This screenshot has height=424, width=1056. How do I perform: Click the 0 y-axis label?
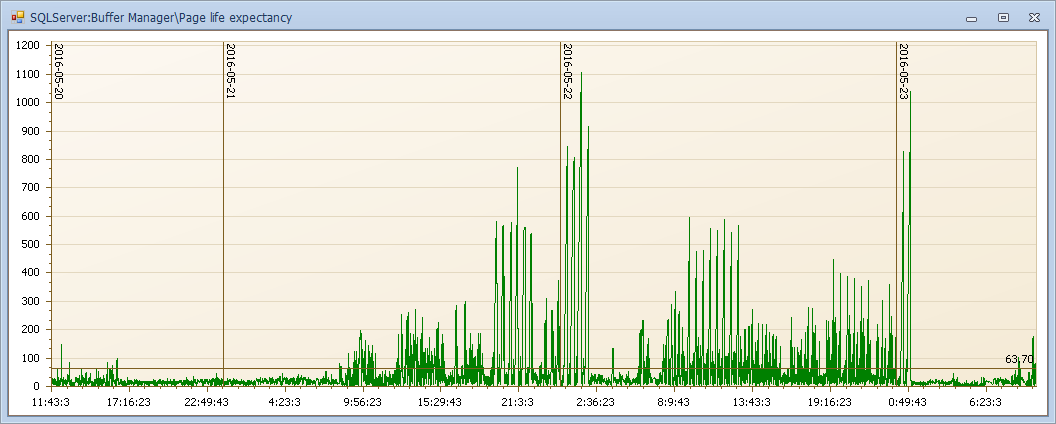38,386
